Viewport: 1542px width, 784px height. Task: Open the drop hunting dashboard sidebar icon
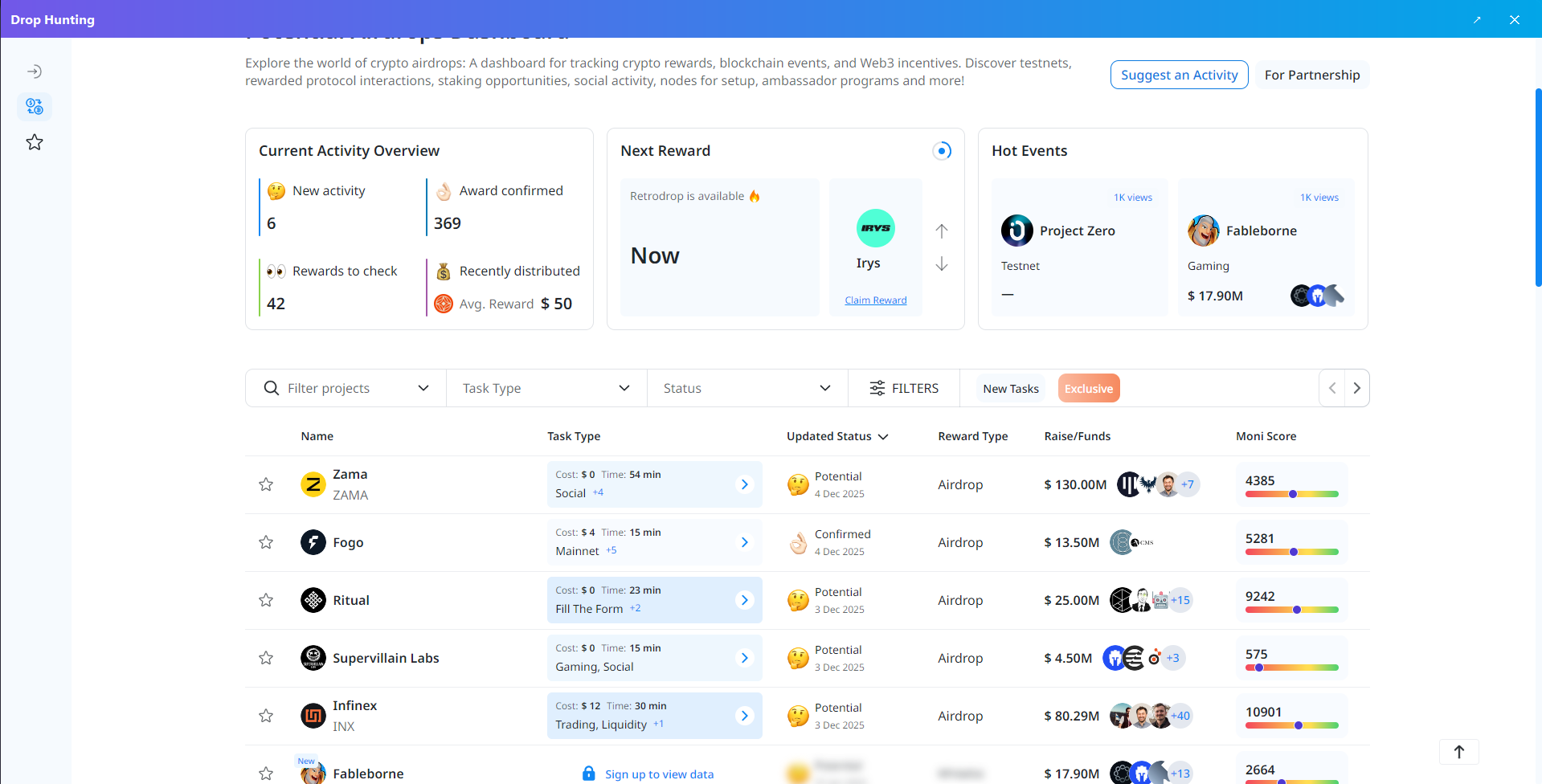coord(35,106)
